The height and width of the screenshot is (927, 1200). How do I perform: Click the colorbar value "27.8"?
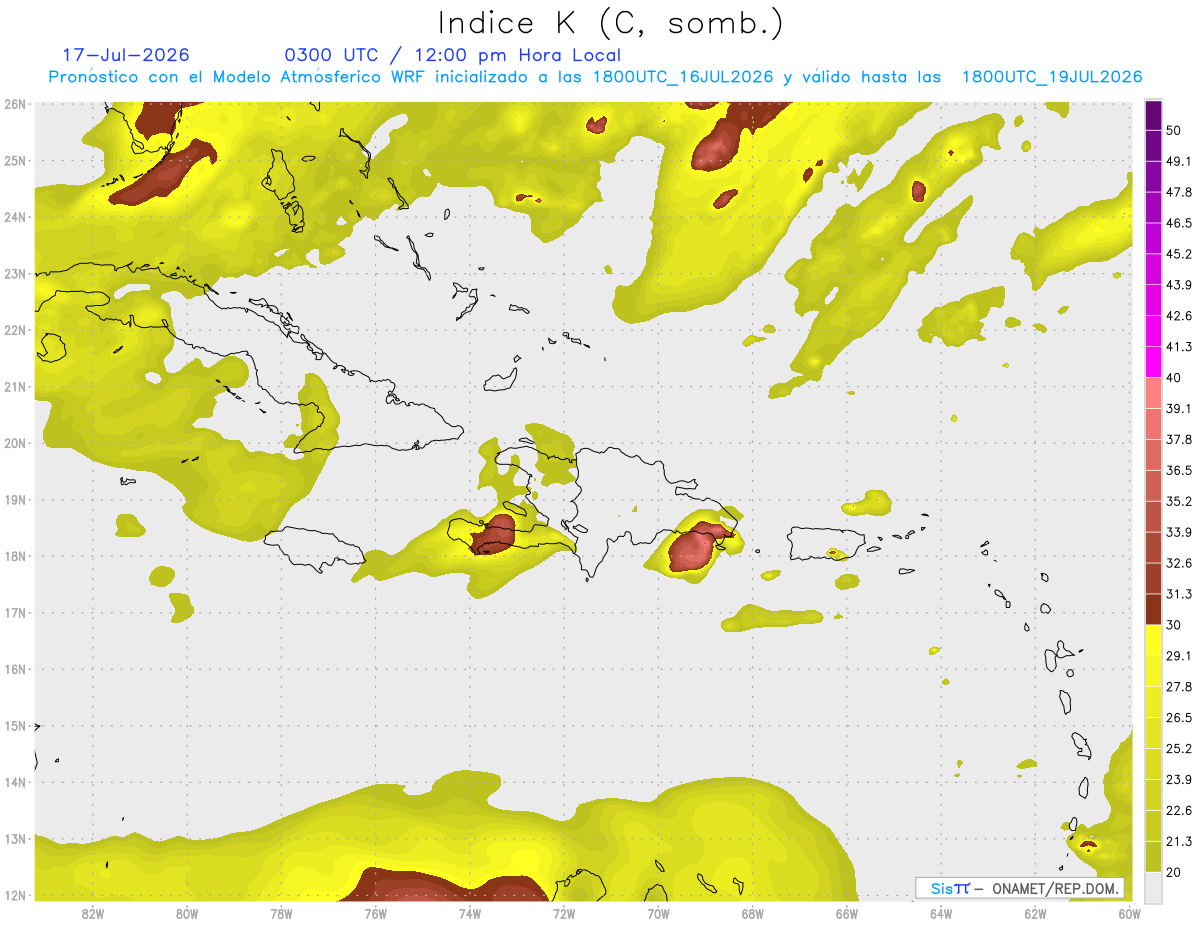tap(1179, 687)
